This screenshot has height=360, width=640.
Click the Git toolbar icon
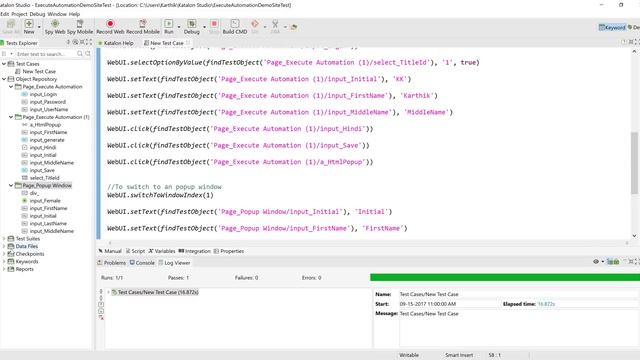[255, 24]
